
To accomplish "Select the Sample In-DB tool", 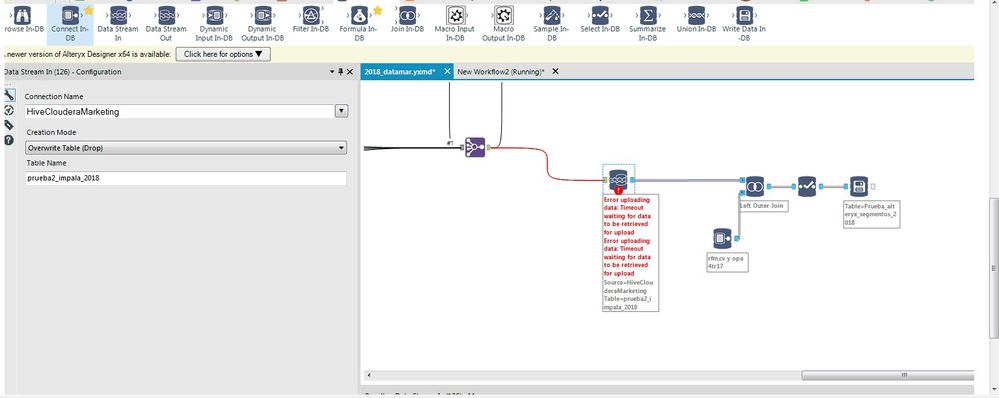I will click(x=552, y=23).
